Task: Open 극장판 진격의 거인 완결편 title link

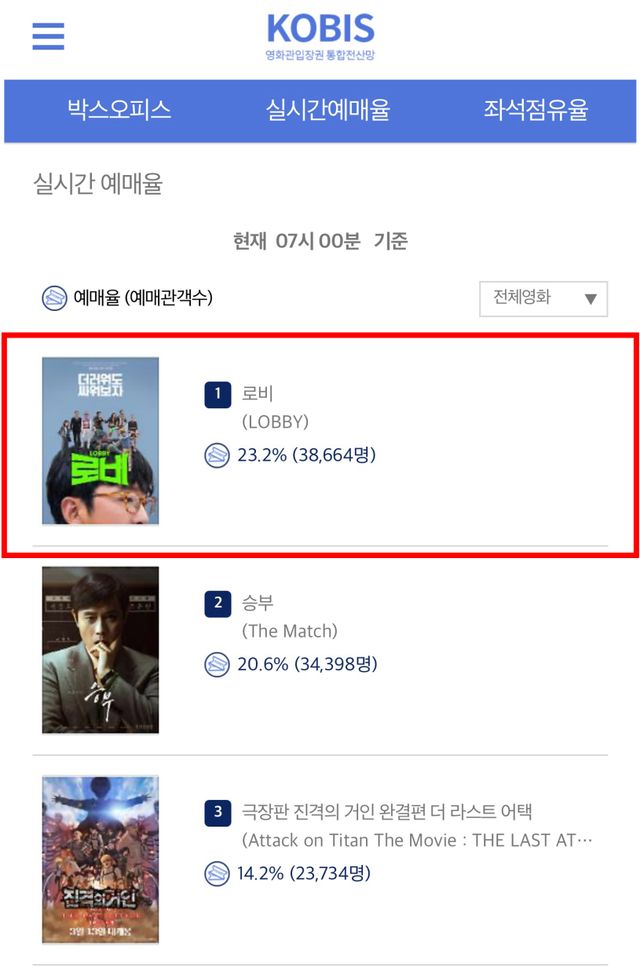Action: tap(387, 812)
